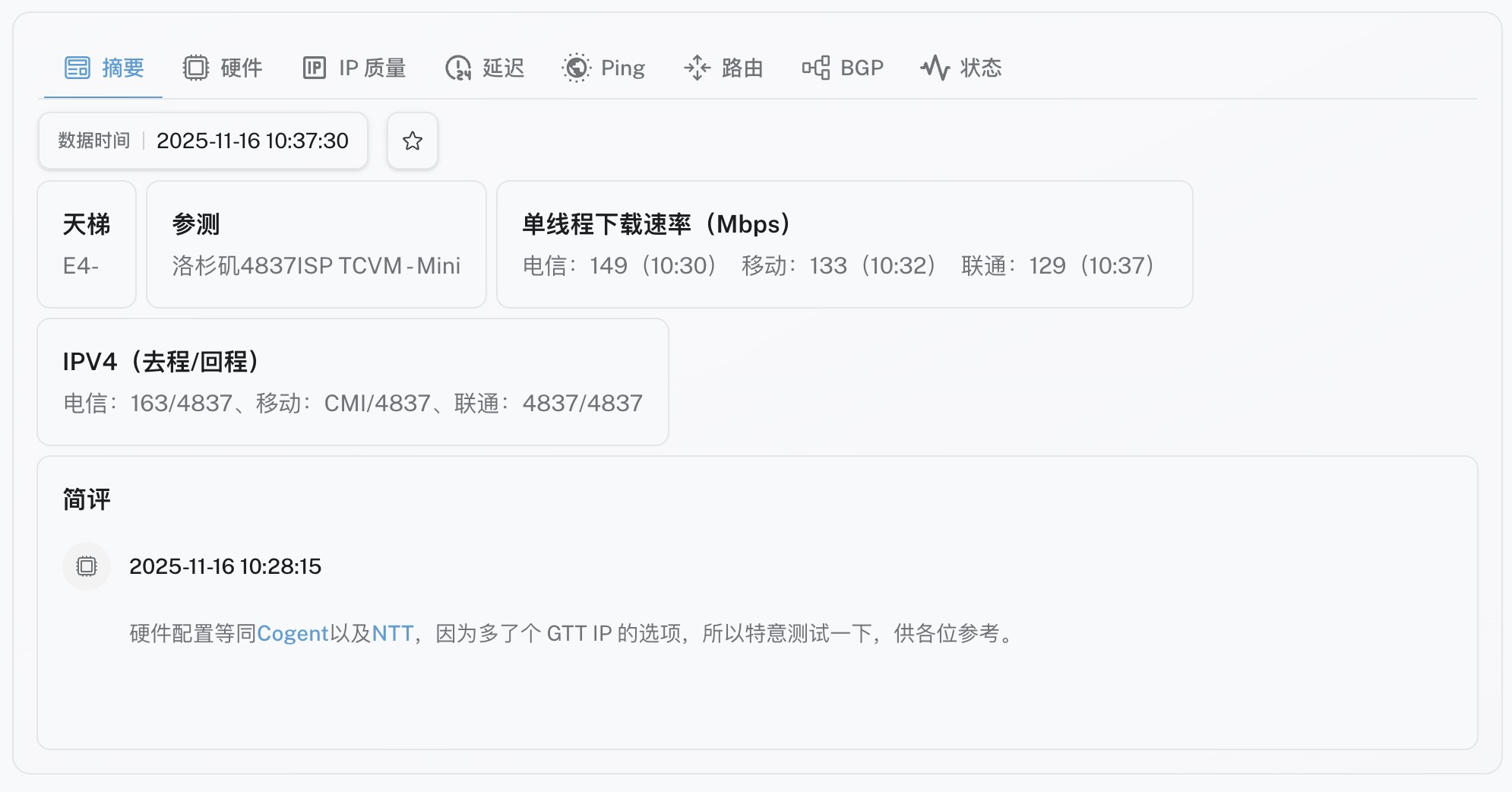Open the Cogent link in review
The height and width of the screenshot is (792, 1512).
click(293, 633)
